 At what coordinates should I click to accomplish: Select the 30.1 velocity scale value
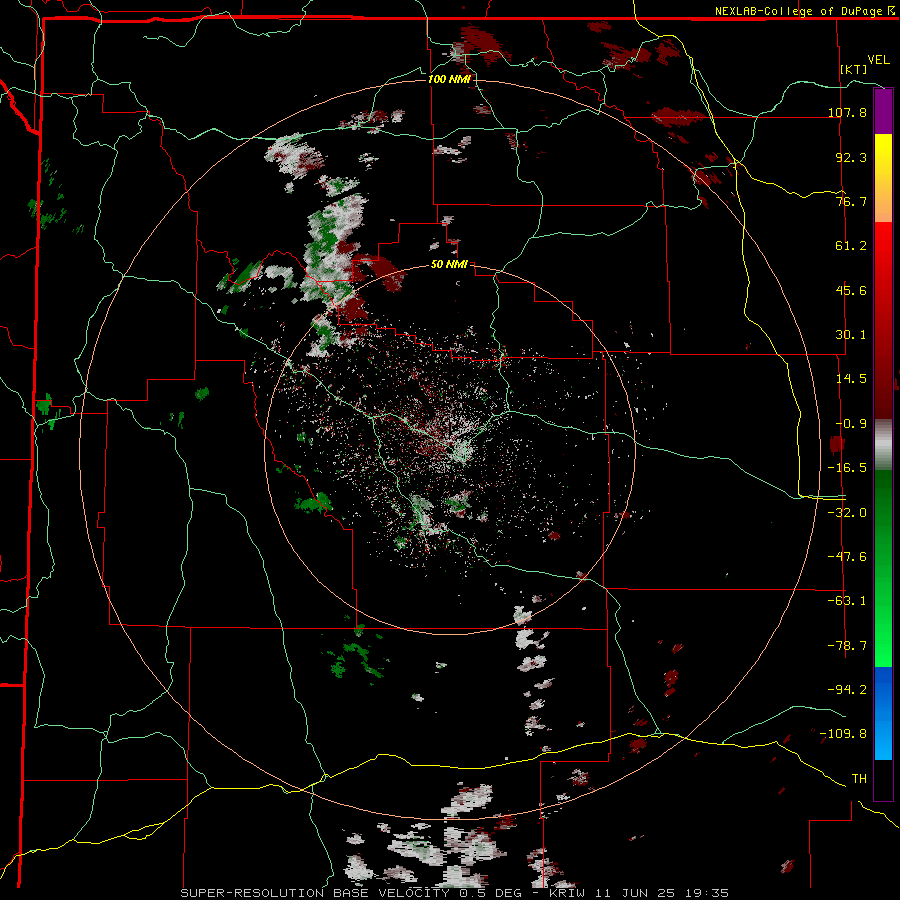point(851,335)
